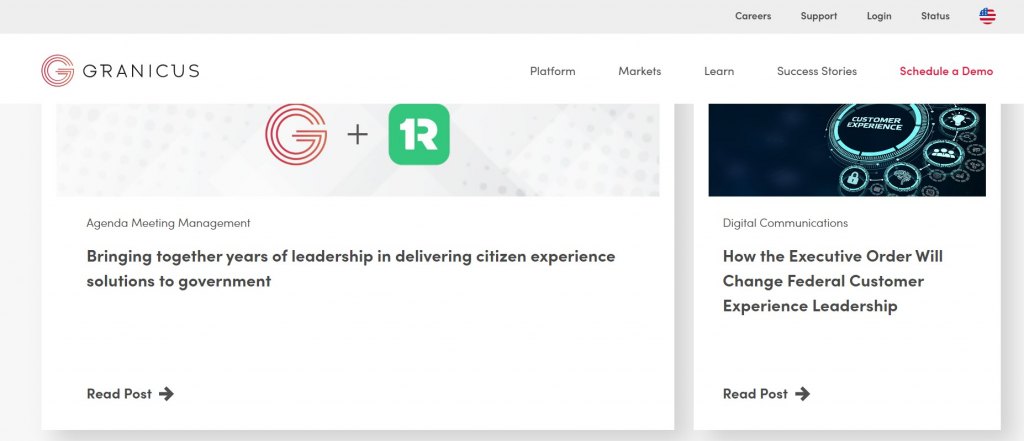Open the US flag language selector
The height and width of the screenshot is (441, 1024).
(x=987, y=16)
